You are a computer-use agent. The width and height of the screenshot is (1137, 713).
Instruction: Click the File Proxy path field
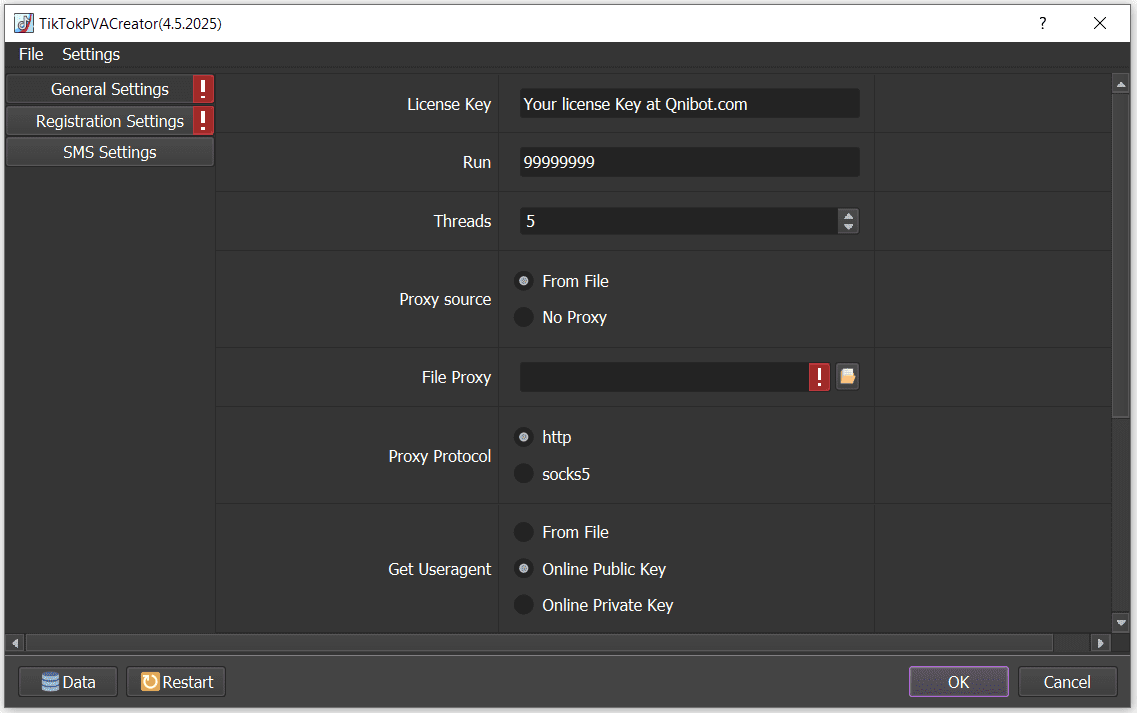(664, 377)
